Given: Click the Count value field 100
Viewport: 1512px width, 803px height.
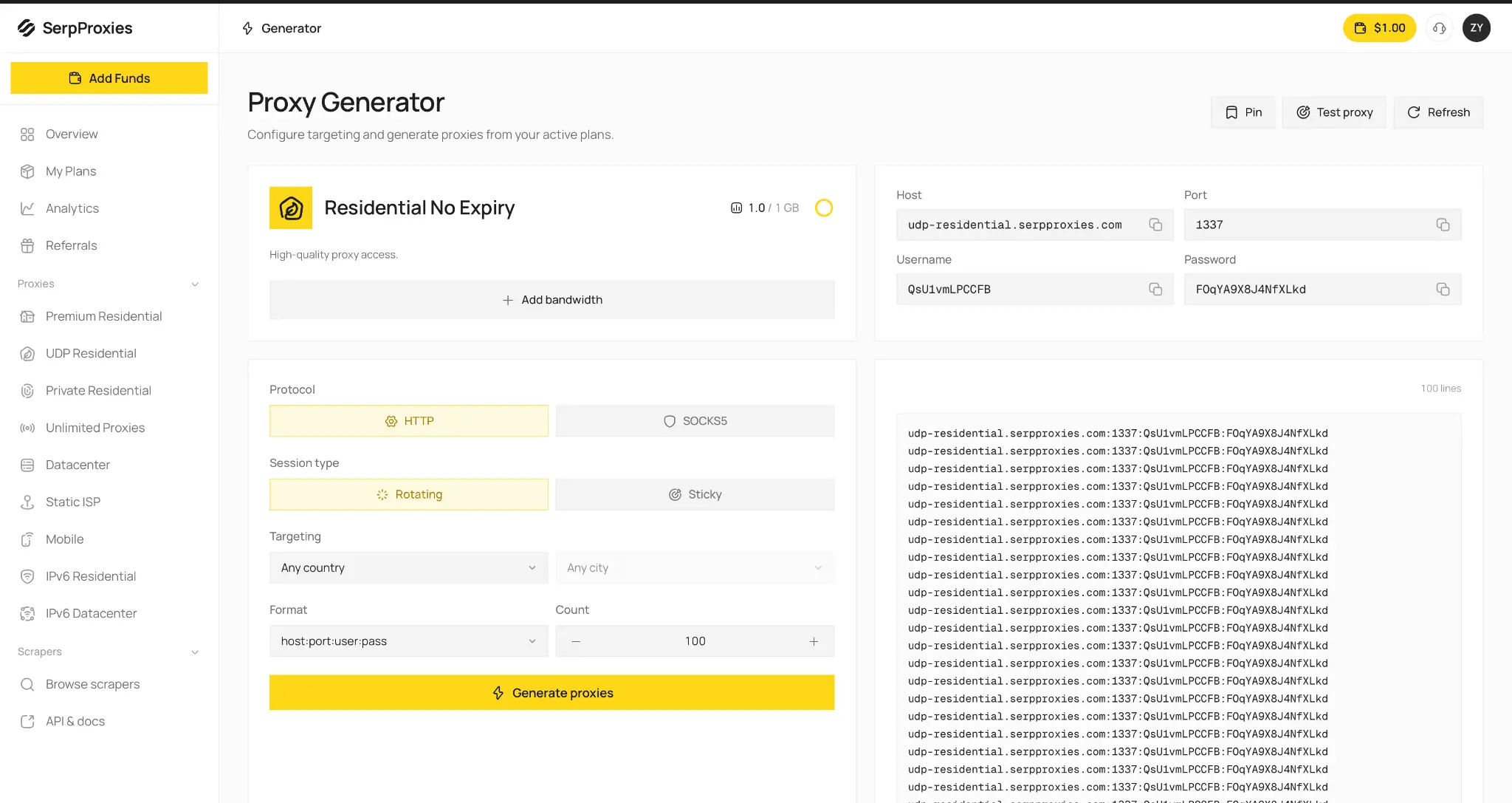Looking at the screenshot, I should pyautogui.click(x=695, y=641).
